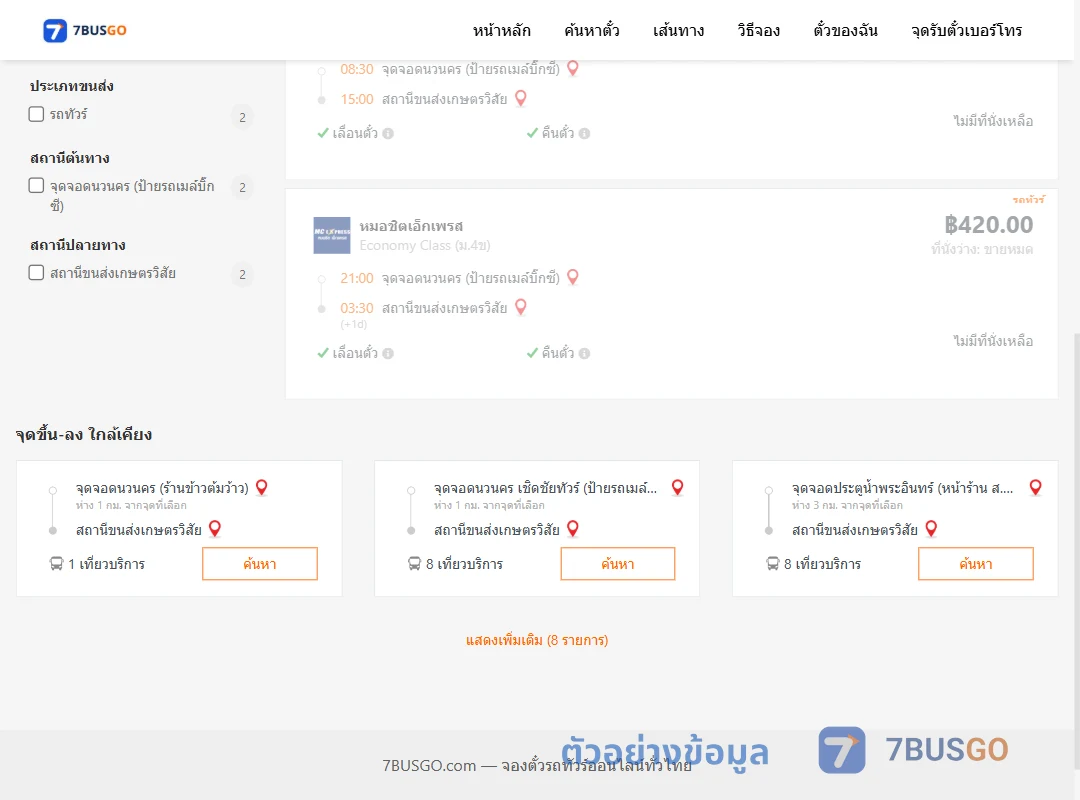Check the รถทัวร์ transport type filter
The image size is (1080, 800).
point(37,114)
